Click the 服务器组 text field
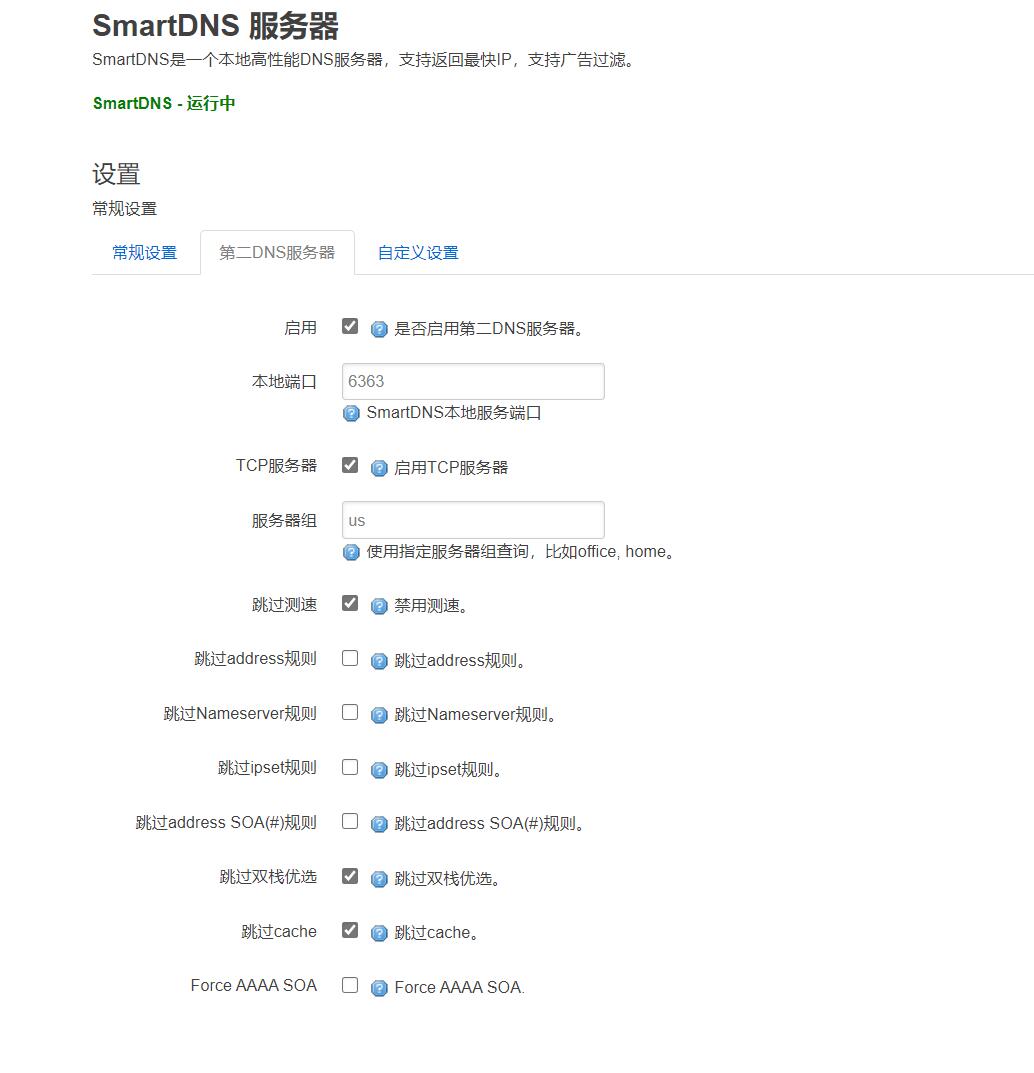 (473, 520)
